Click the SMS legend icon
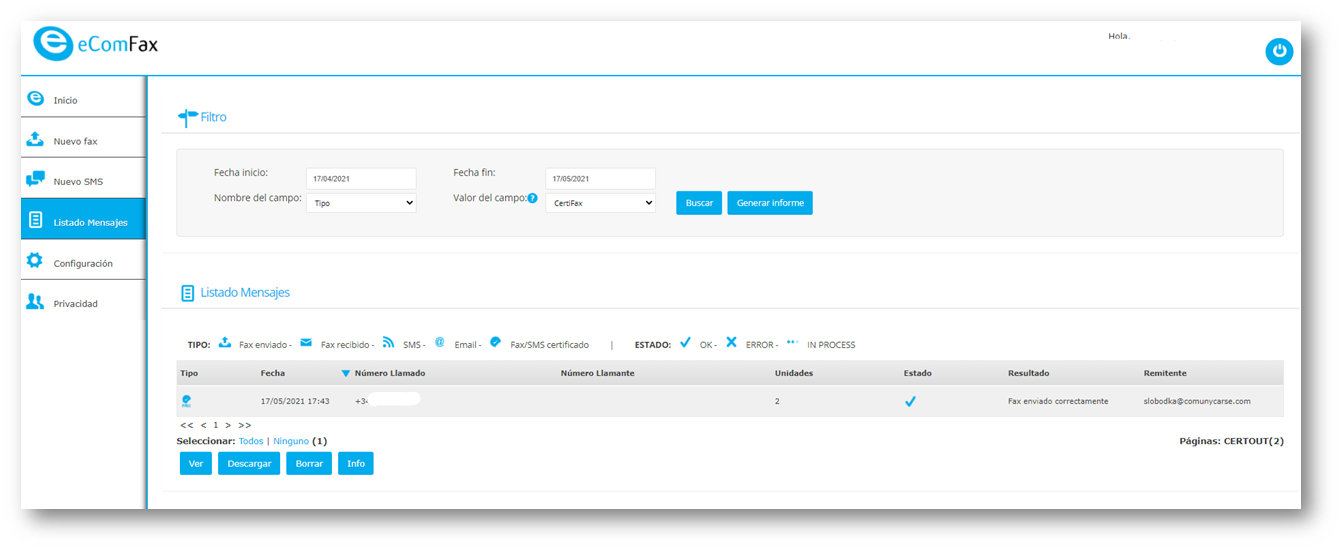The width and height of the screenshot is (1343, 551). tap(388, 342)
